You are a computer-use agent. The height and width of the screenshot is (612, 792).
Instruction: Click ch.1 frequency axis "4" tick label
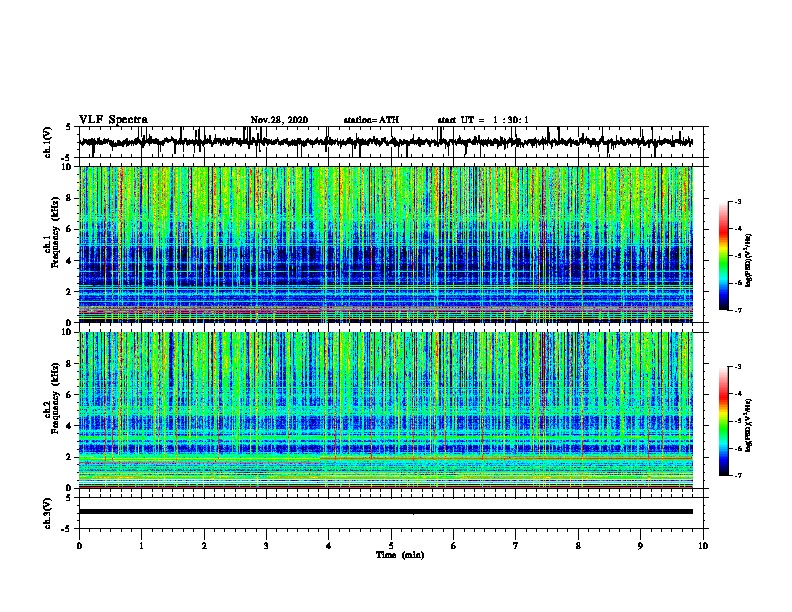[x=70, y=261]
